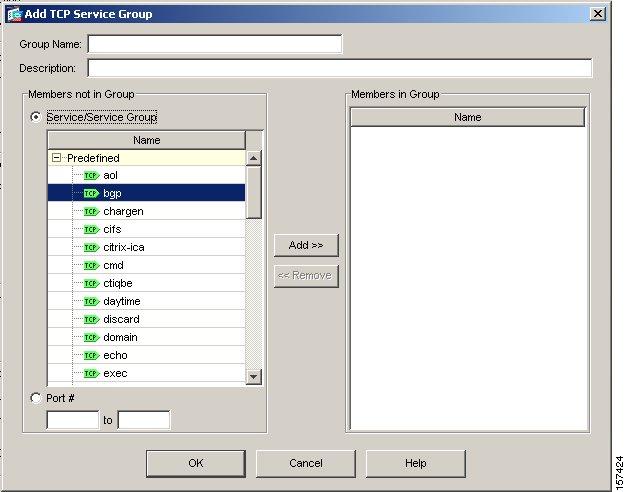Viewport: 625px width, 492px height.
Task: Click the ending port number field
Action: tap(144, 420)
